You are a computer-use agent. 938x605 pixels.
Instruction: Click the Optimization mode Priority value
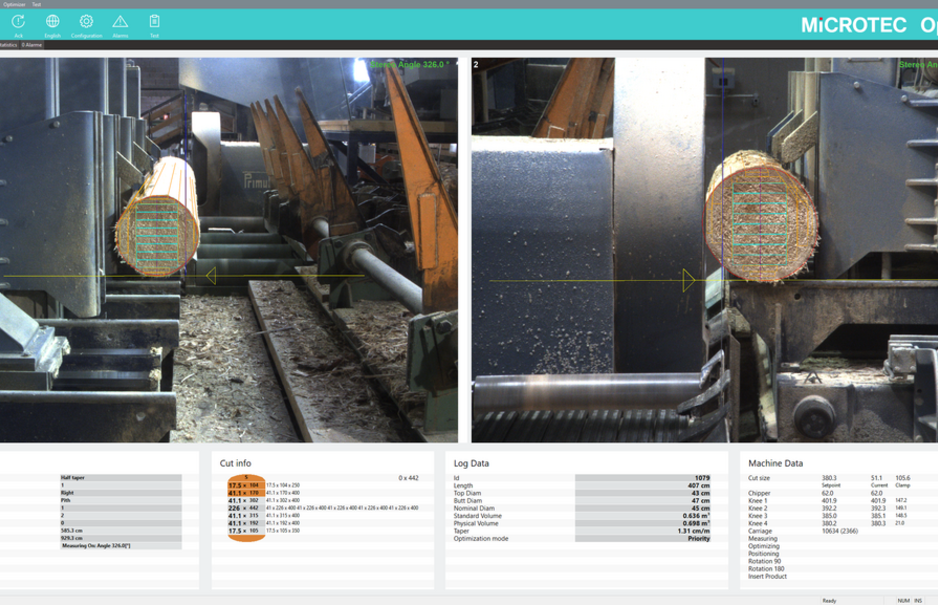698,538
